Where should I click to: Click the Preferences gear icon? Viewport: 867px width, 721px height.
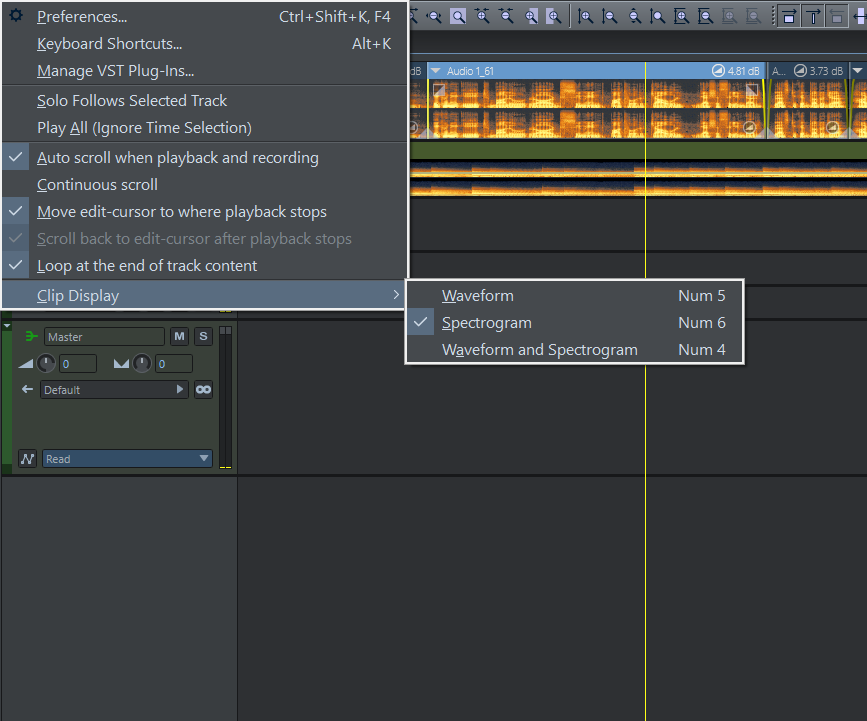click(x=16, y=17)
